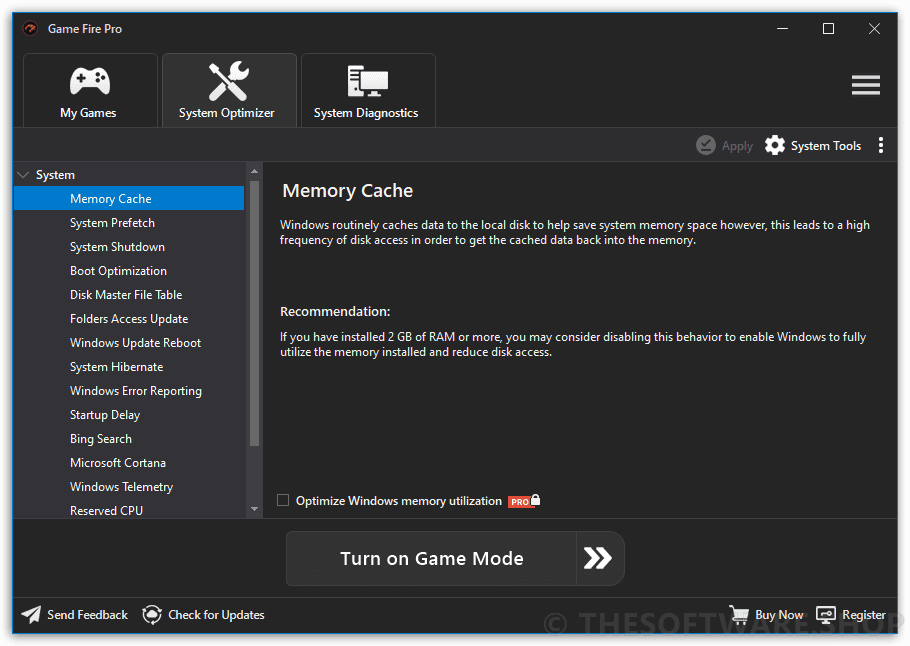Select System Prefetch item
910x646 pixels.
(x=129, y=223)
